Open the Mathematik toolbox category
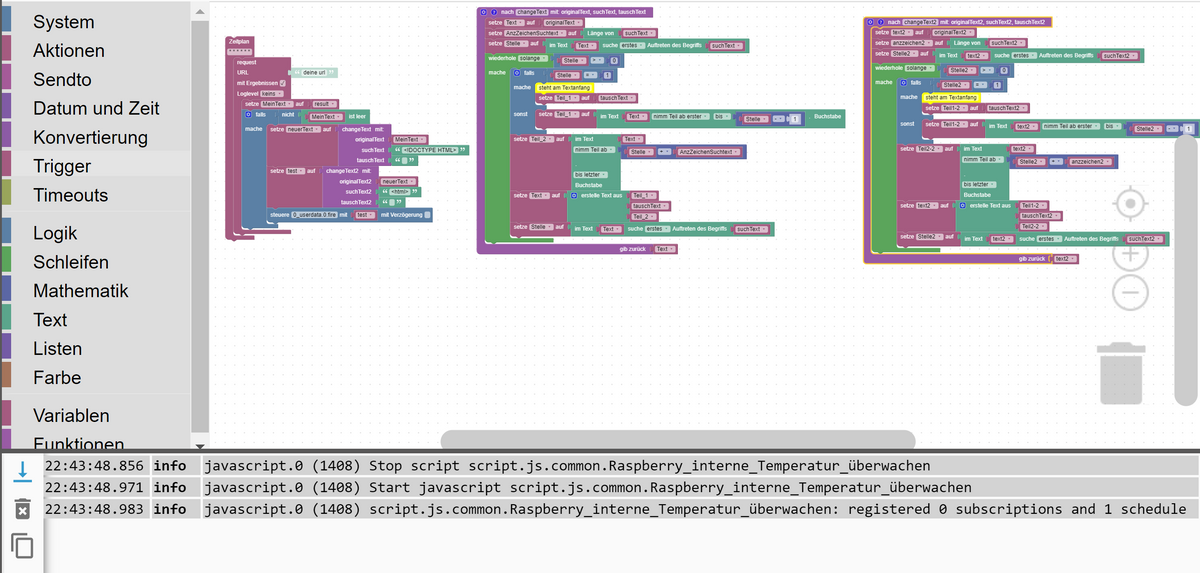Screen dimensions: 1200x573 pos(81,291)
